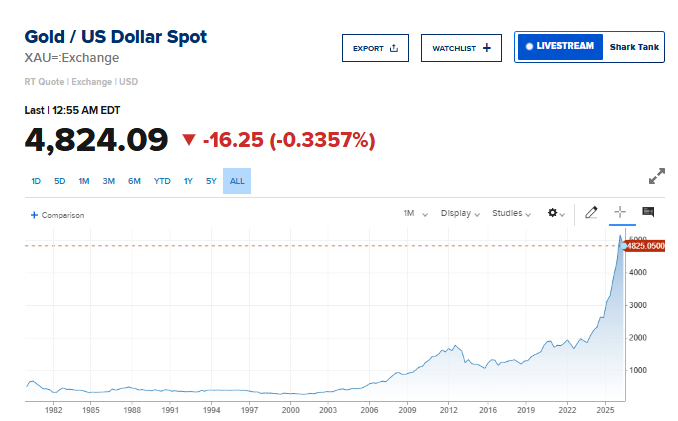This screenshot has height=421, width=678.
Task: Switch to the YTD range
Action: click(162, 181)
